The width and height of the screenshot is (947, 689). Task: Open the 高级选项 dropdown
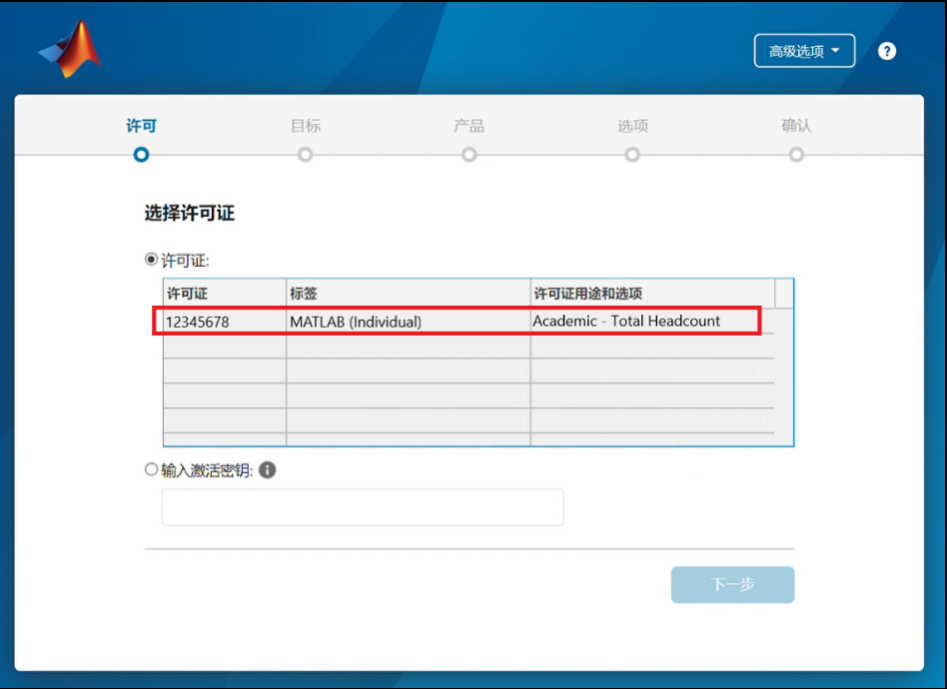click(x=804, y=51)
